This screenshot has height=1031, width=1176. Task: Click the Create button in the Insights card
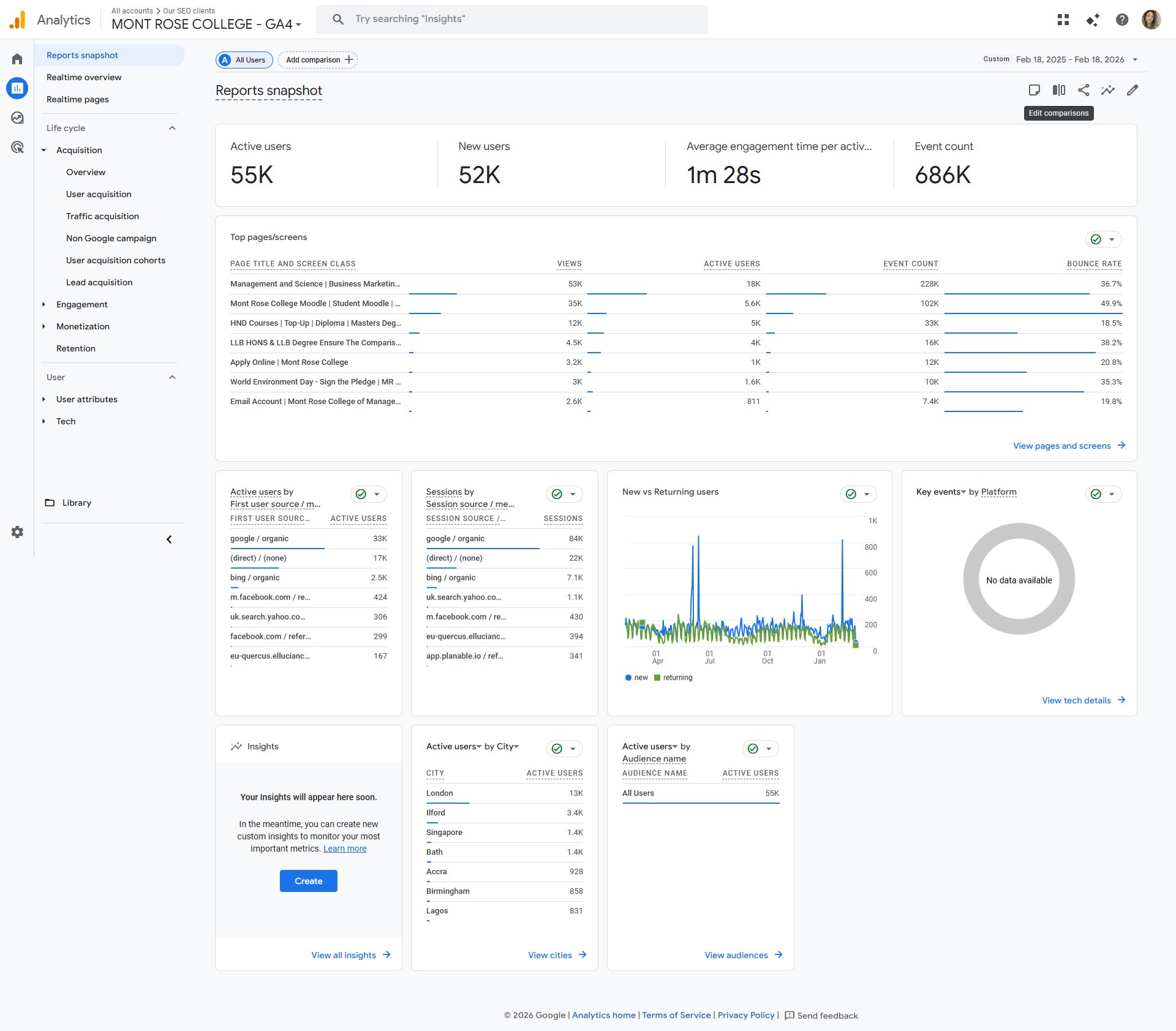click(x=308, y=880)
